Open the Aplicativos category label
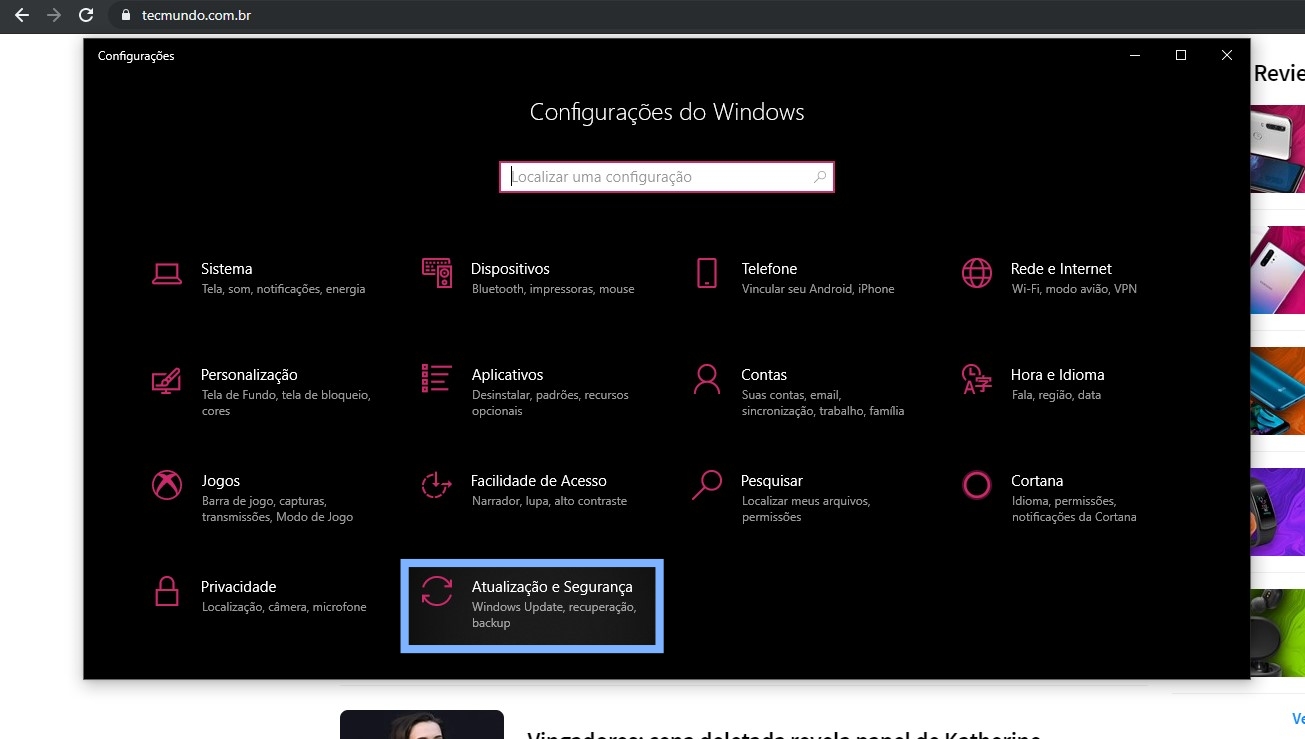The height and width of the screenshot is (739, 1305). (x=507, y=375)
